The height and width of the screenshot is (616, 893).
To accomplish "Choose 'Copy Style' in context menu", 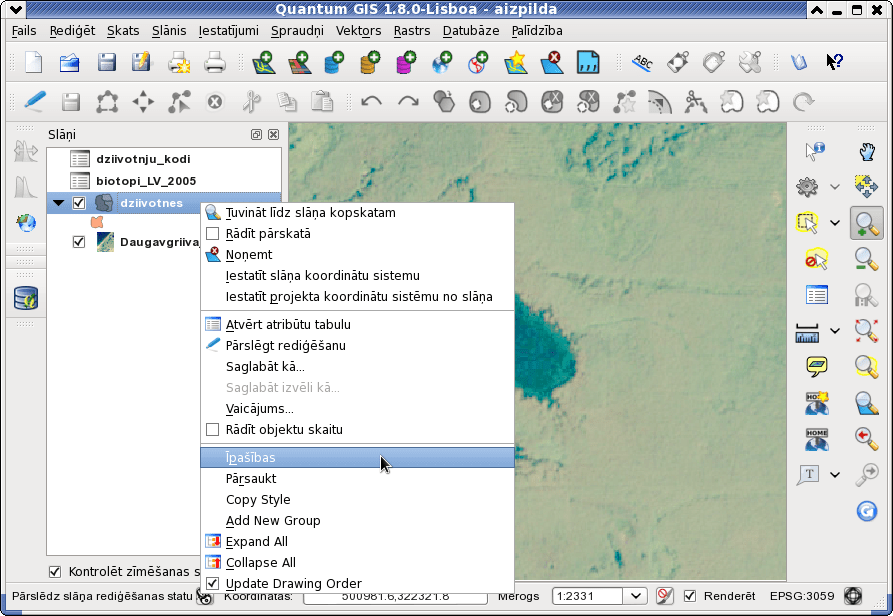I will [357, 499].
